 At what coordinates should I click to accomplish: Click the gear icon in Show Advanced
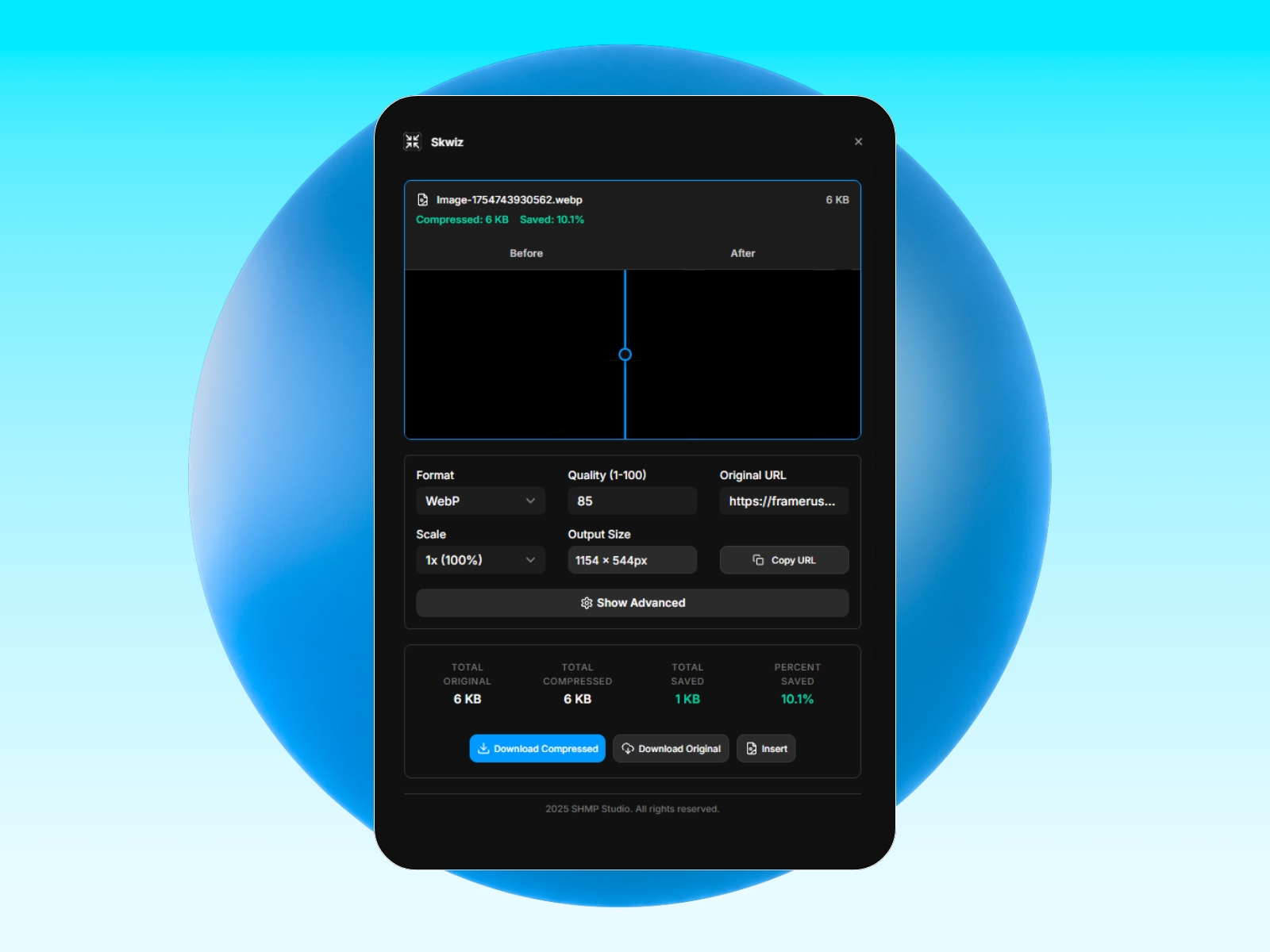[x=587, y=603]
